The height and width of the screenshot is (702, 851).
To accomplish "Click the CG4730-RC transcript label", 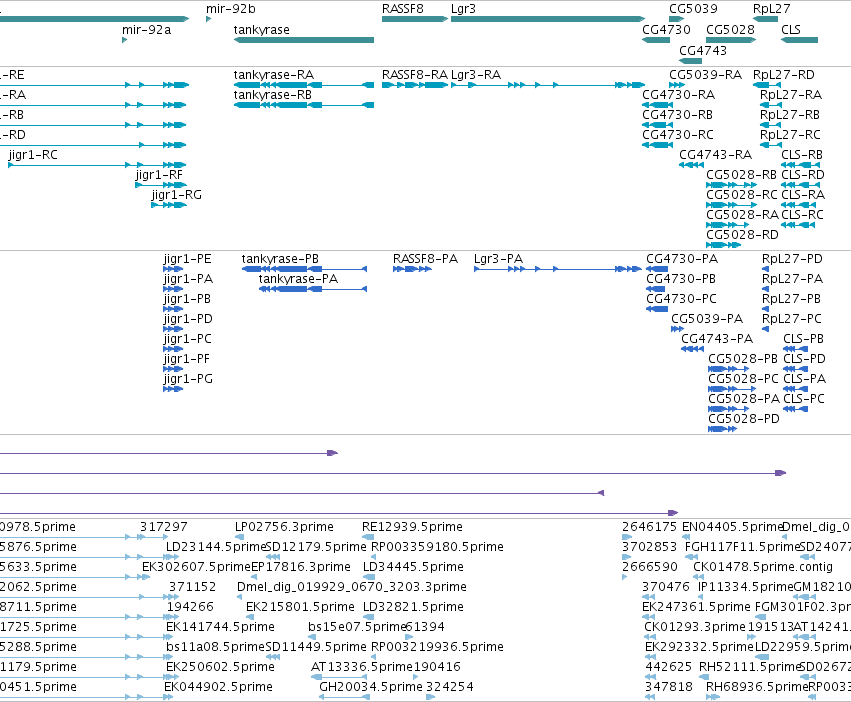I will [x=678, y=135].
